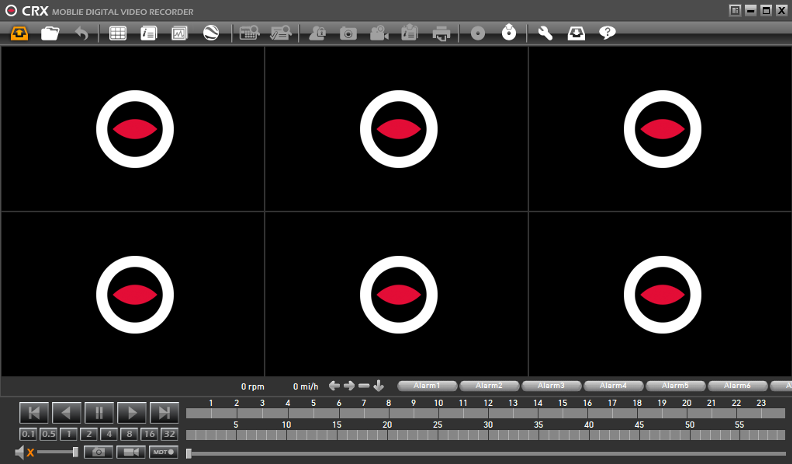Screen dimensions: 792x464
Task: Set playback speed to 1
Action: coord(69,434)
